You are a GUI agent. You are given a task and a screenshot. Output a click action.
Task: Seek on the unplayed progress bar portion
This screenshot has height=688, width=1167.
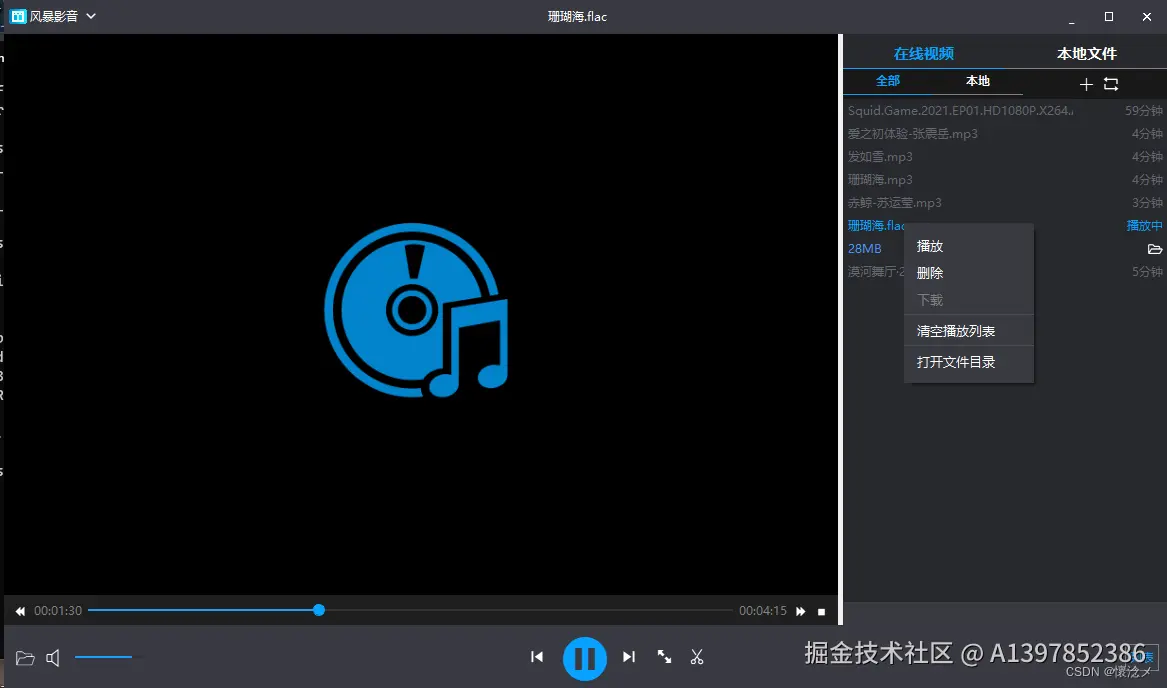pyautogui.click(x=528, y=610)
